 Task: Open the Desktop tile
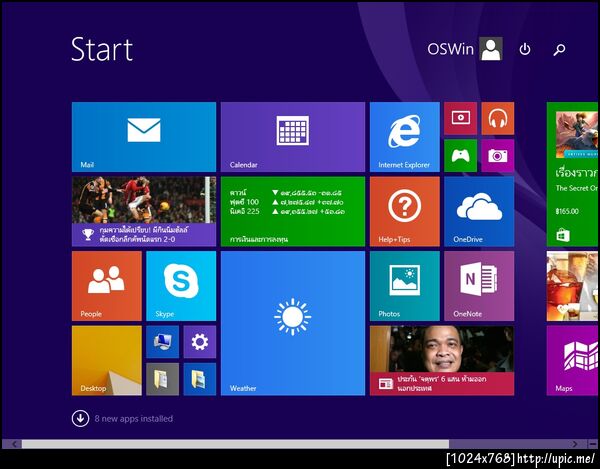[107, 360]
